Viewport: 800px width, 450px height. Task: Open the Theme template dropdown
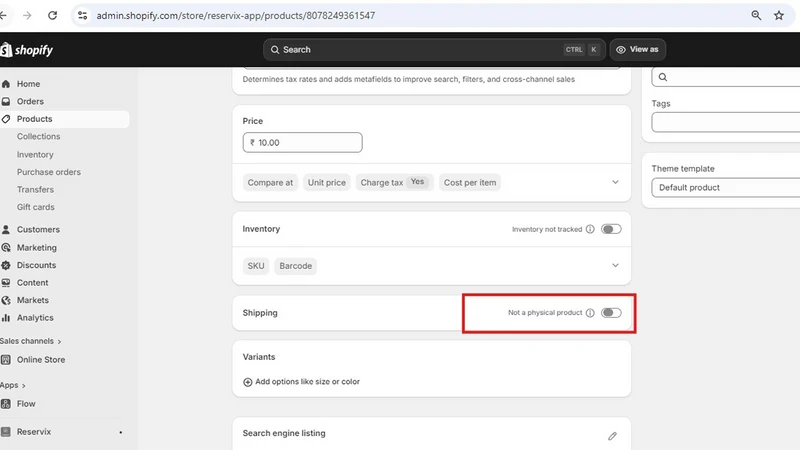coord(726,188)
